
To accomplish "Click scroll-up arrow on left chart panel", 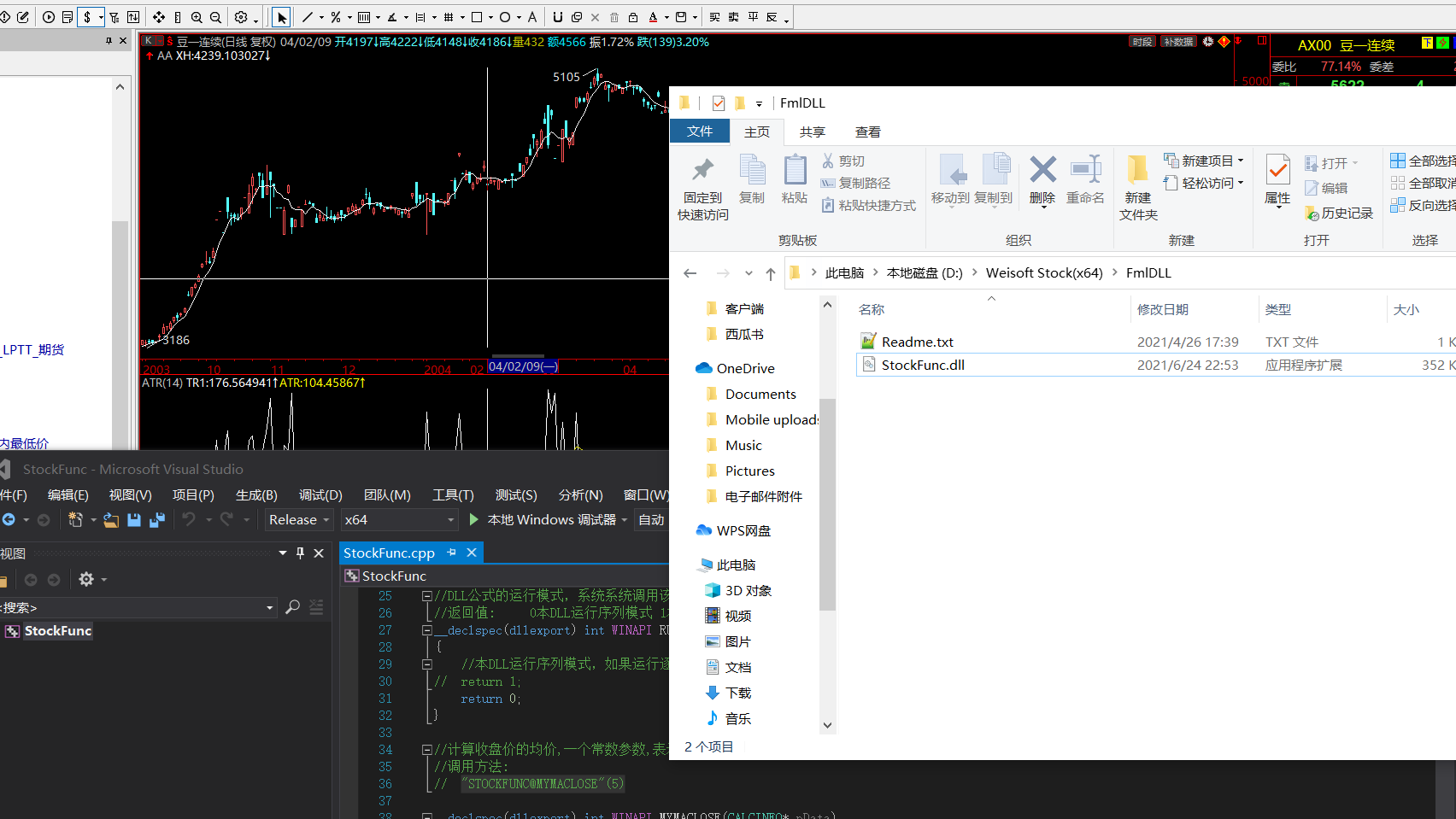I will (120, 86).
